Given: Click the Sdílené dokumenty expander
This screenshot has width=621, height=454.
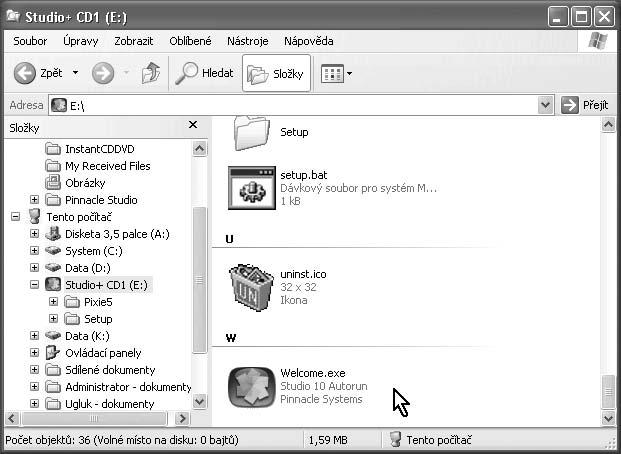Looking at the screenshot, I should tap(34, 370).
